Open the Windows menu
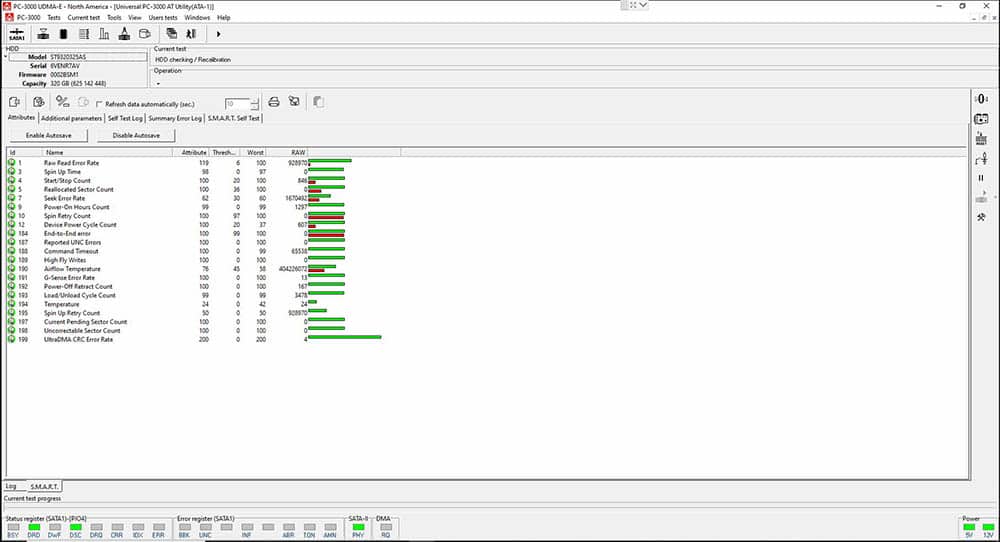Image resolution: width=1000 pixels, height=542 pixels. (x=197, y=17)
